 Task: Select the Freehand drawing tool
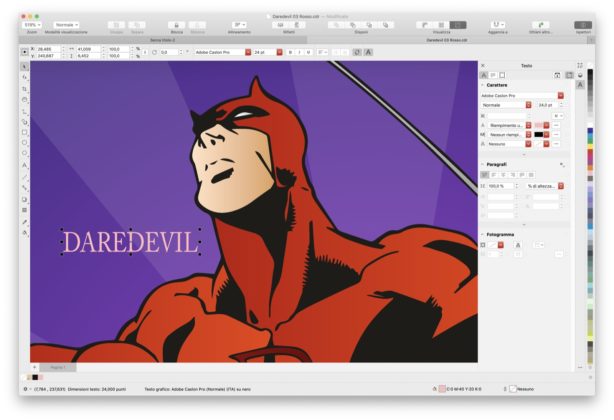coord(25,112)
